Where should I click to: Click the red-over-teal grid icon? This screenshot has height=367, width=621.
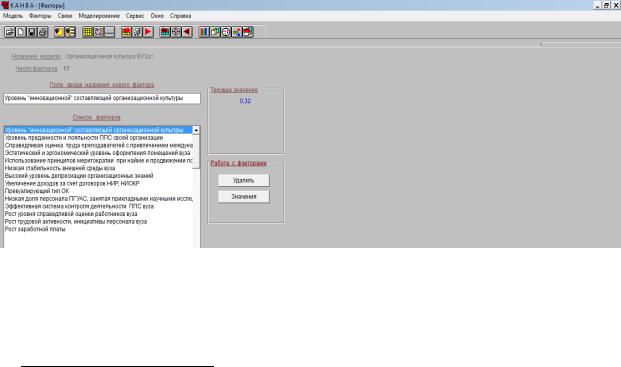tap(165, 32)
